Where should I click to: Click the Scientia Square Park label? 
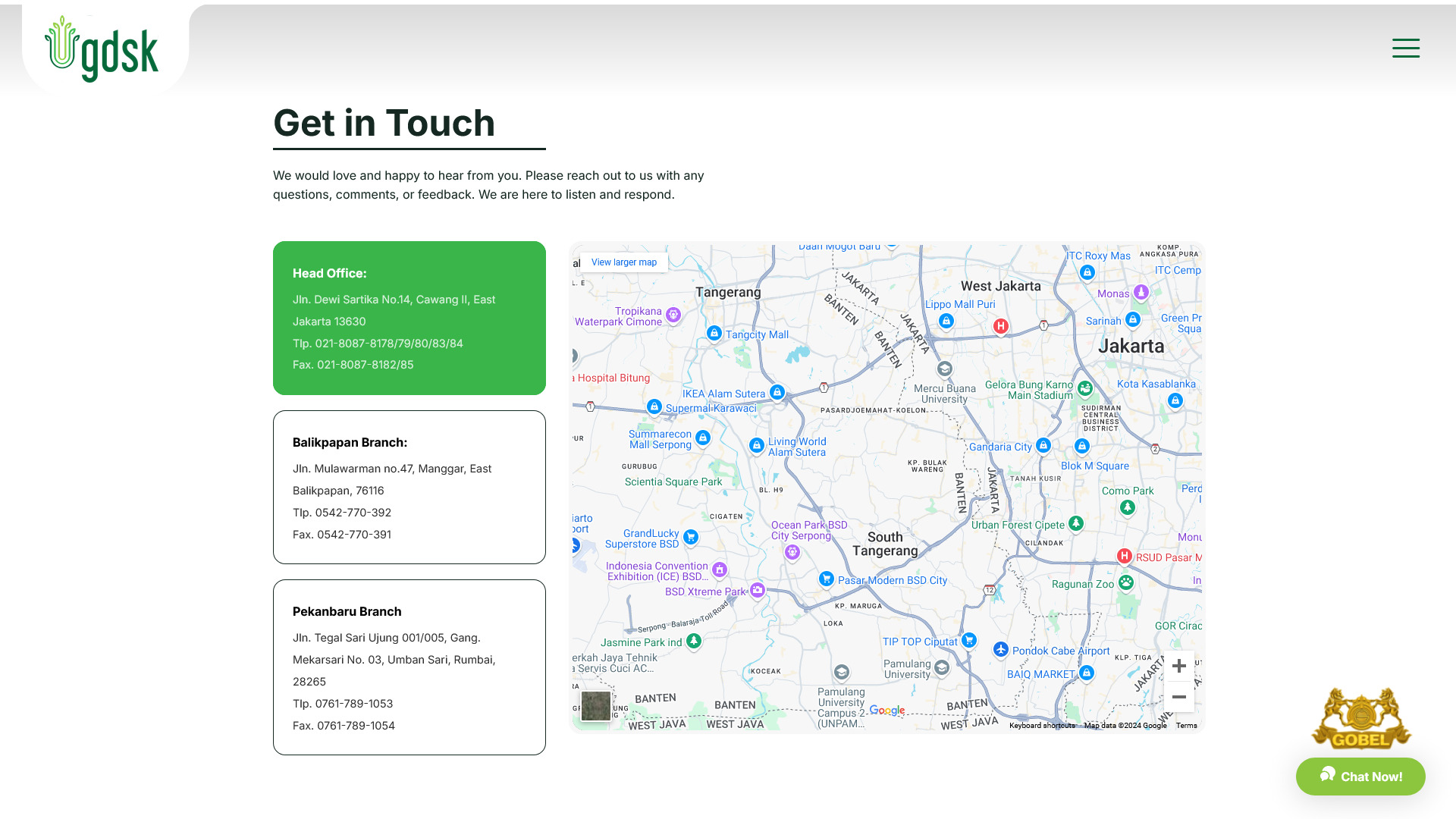tap(673, 482)
